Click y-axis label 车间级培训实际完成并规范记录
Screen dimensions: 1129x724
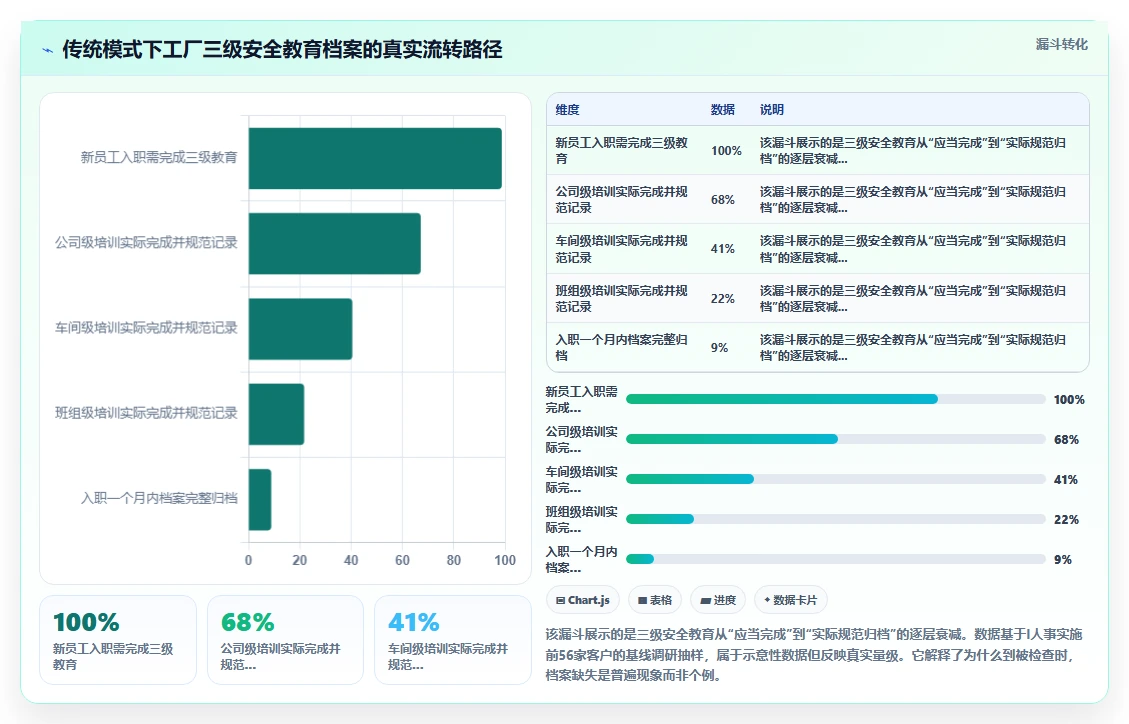pos(146,328)
